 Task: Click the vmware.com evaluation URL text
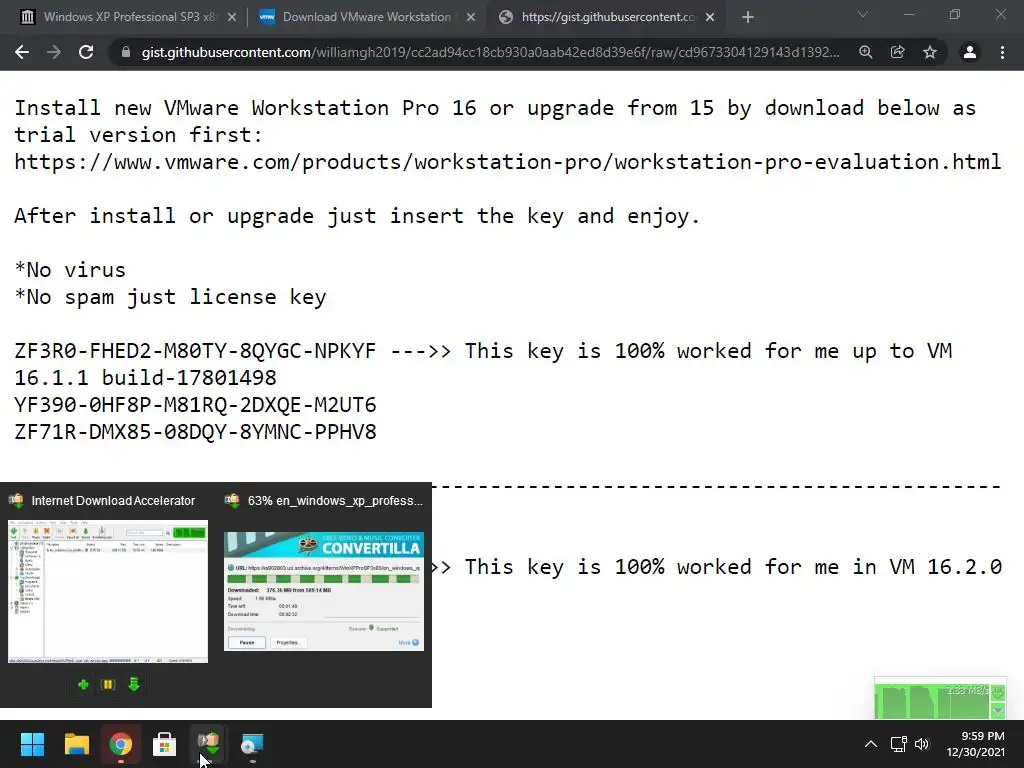coord(507,162)
